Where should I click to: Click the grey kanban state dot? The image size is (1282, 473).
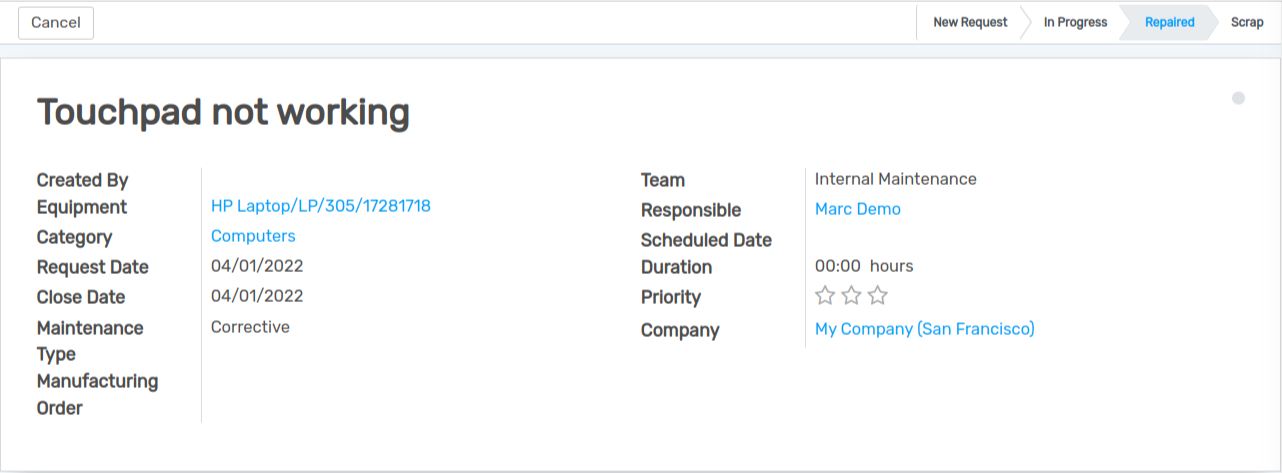(x=1238, y=98)
